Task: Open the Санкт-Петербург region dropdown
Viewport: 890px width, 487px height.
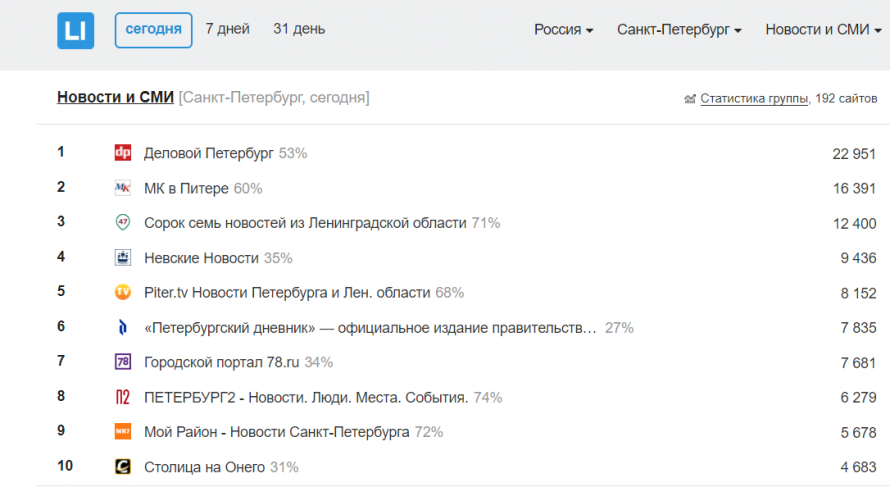Action: (679, 30)
